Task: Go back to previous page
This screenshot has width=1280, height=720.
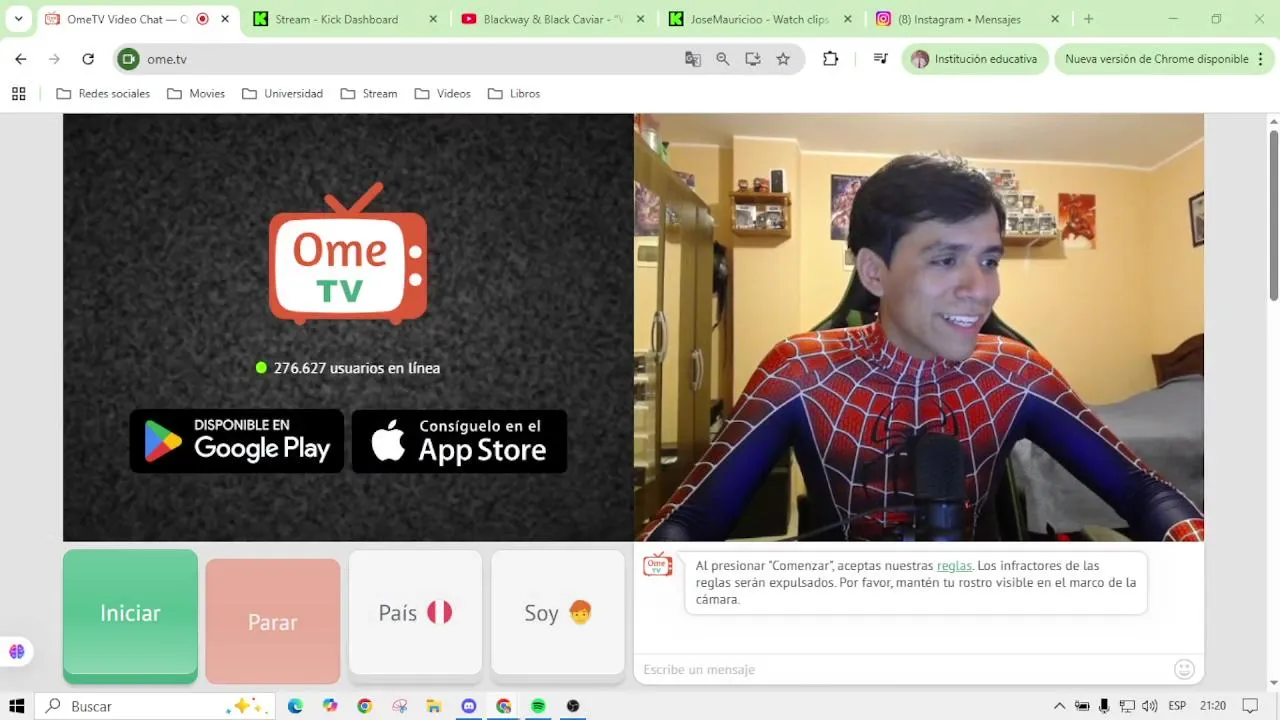Action: pos(21,59)
